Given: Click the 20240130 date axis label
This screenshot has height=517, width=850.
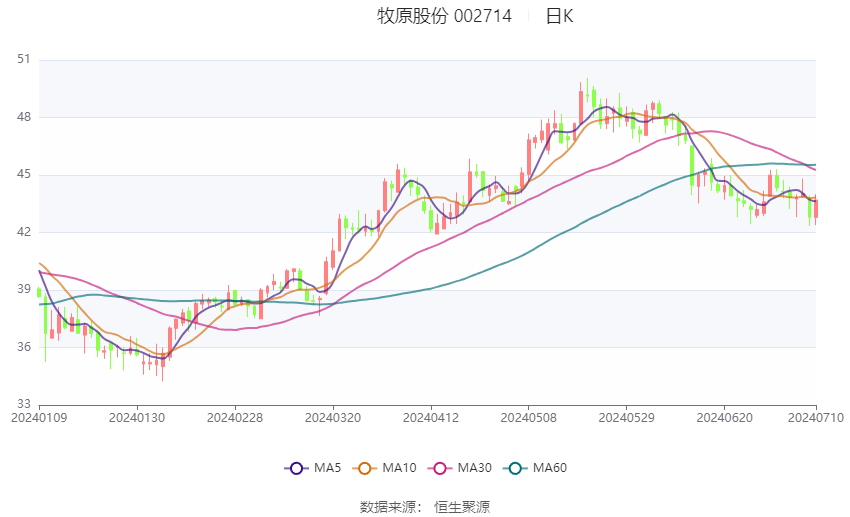Looking at the screenshot, I should 136,417.
